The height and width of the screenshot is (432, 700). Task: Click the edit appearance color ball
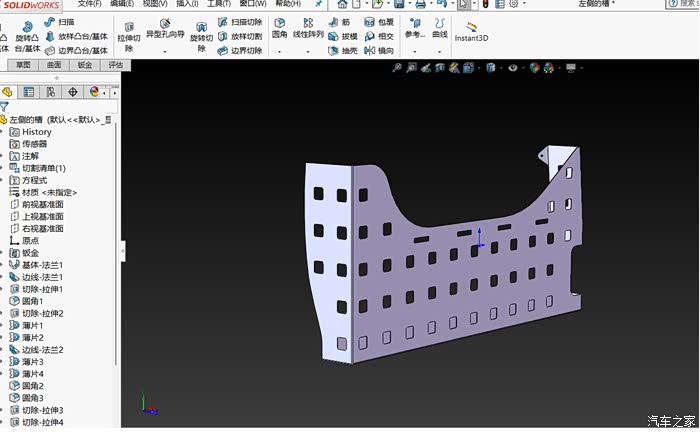(535, 68)
